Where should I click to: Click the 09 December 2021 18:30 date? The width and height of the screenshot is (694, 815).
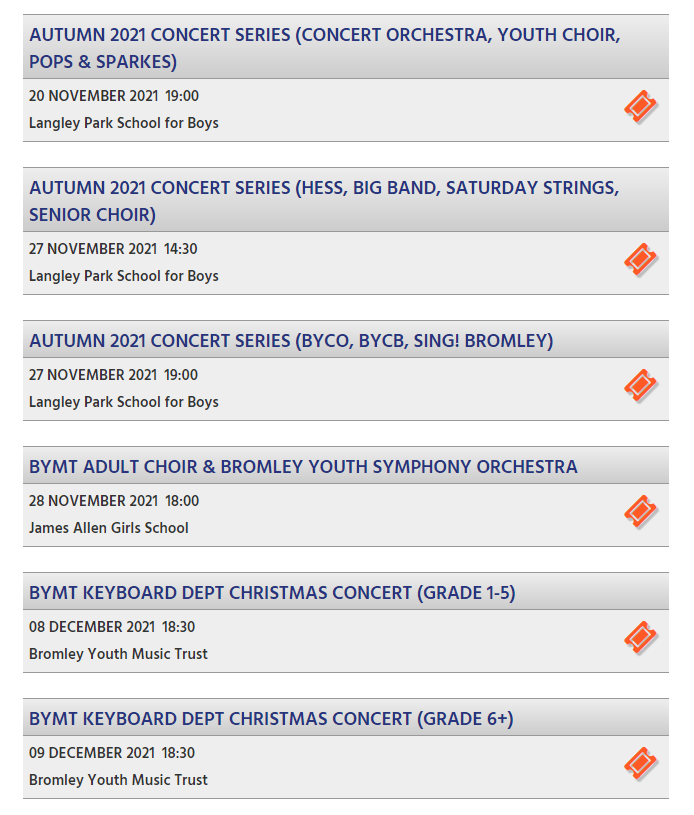[112, 753]
